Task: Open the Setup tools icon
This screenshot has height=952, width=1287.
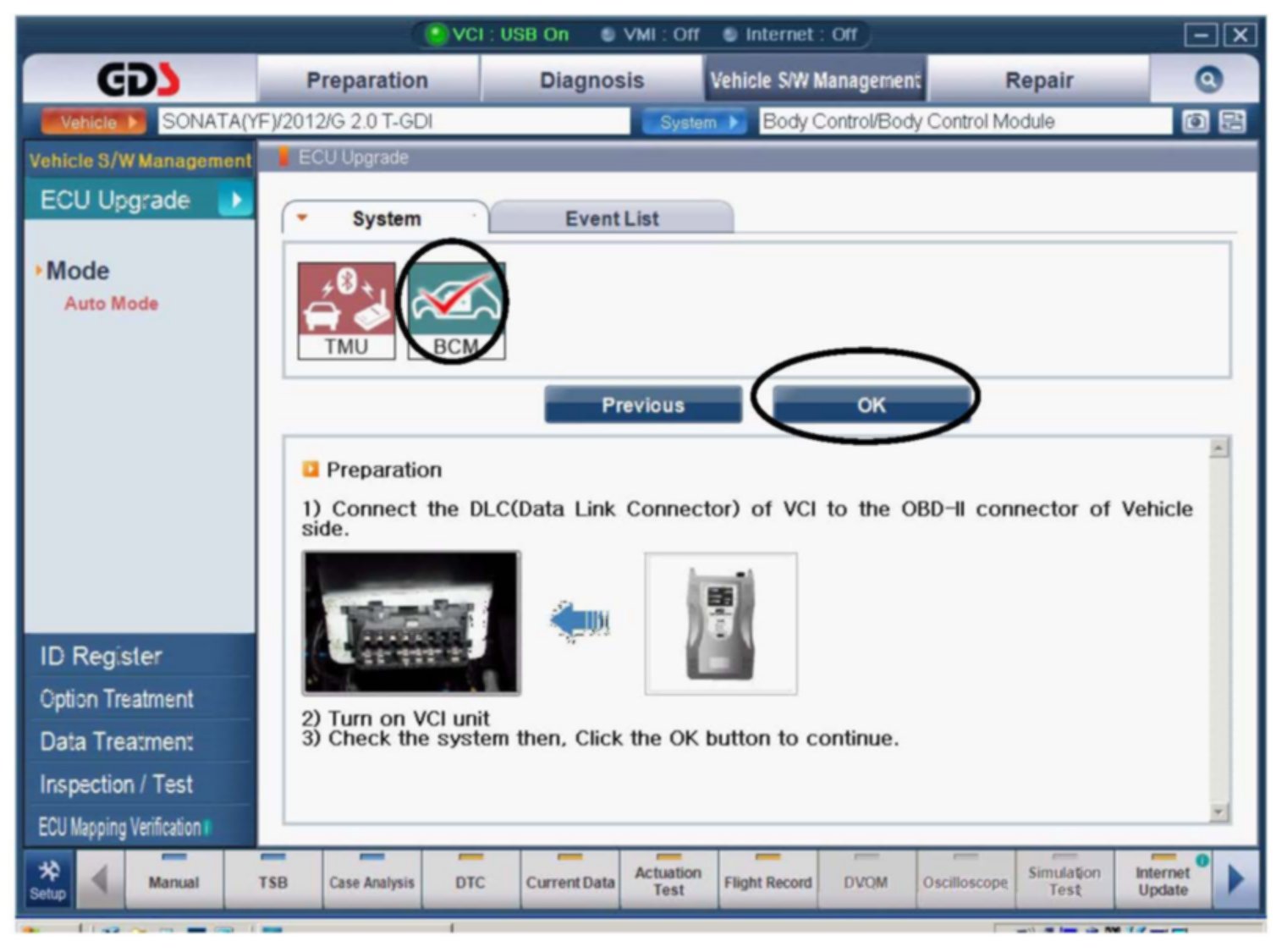Action: click(x=48, y=881)
